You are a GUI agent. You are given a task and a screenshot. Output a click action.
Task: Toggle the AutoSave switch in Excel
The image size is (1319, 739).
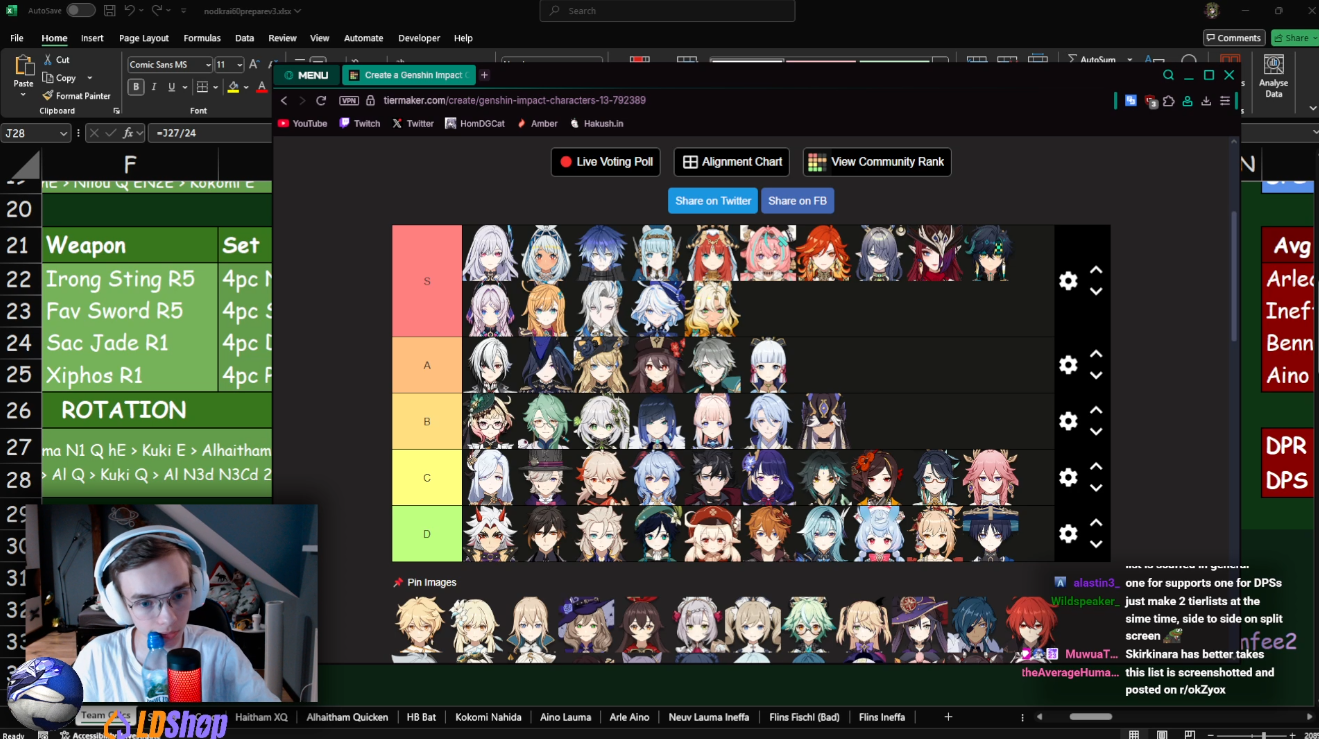pyautogui.click(x=80, y=11)
